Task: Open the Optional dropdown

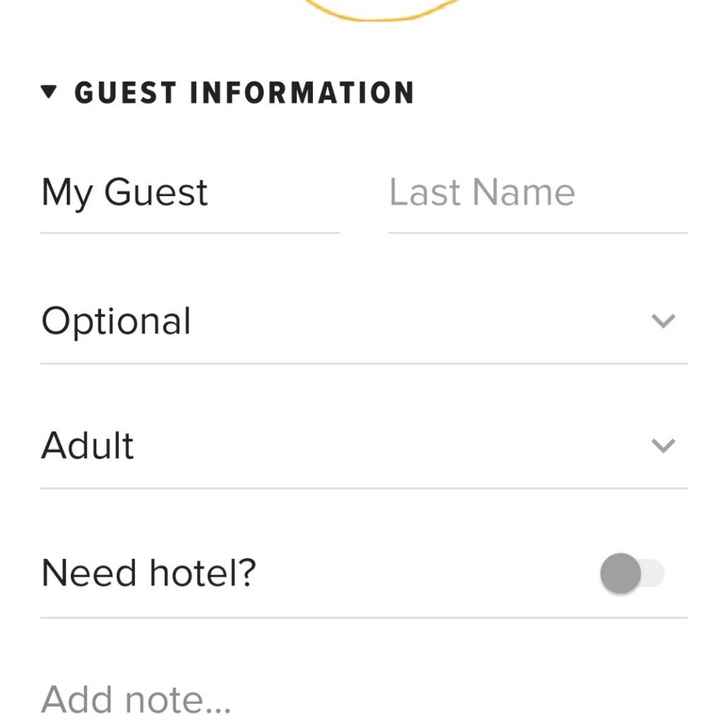Action: [x=363, y=321]
